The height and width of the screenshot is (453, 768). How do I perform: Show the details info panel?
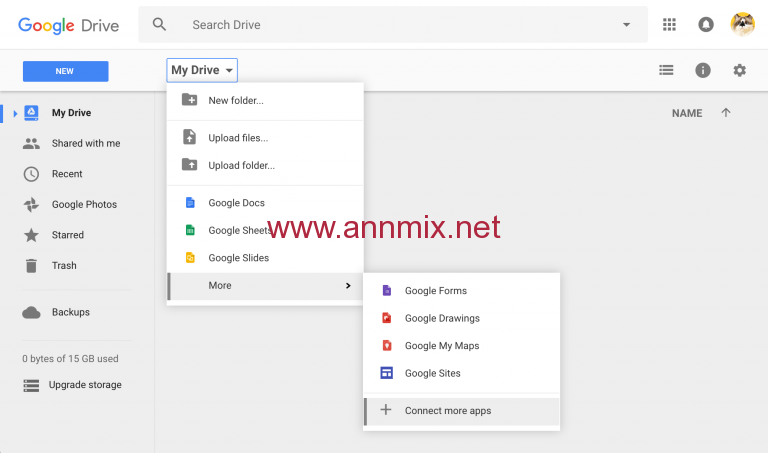tap(703, 71)
